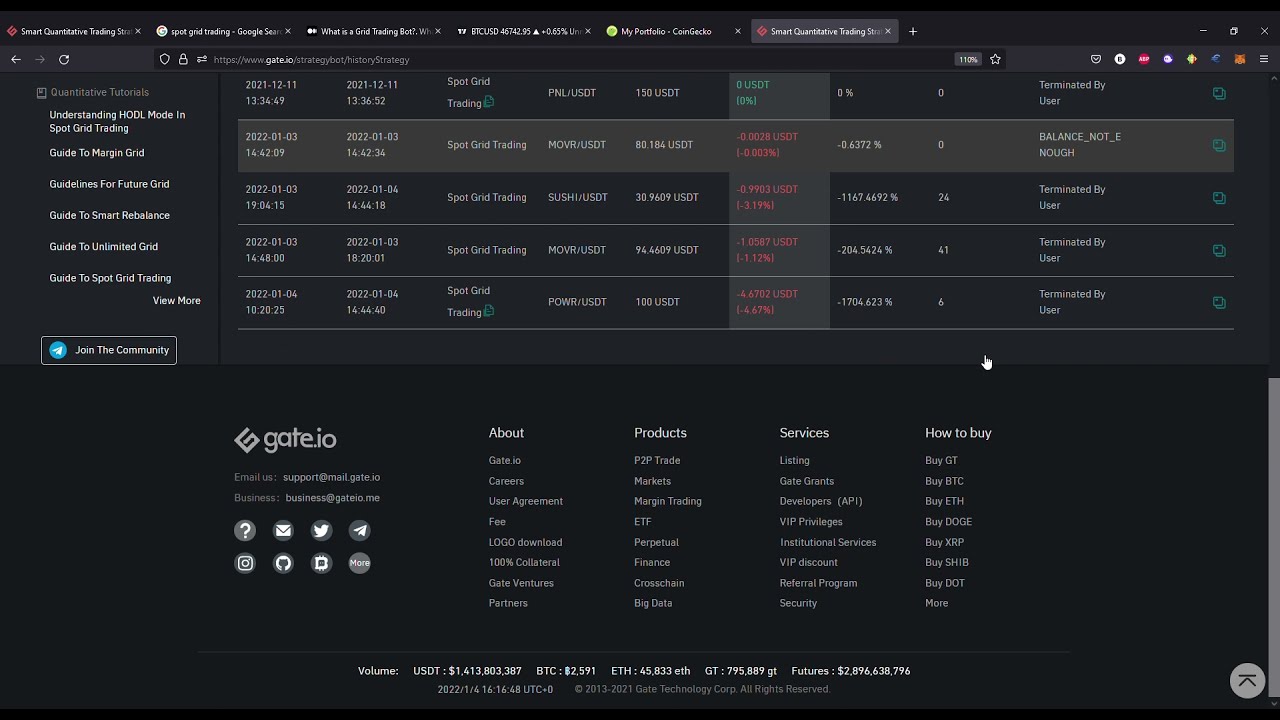Open details icon for PNL/USDT row
1280x720 pixels.
1219,93
